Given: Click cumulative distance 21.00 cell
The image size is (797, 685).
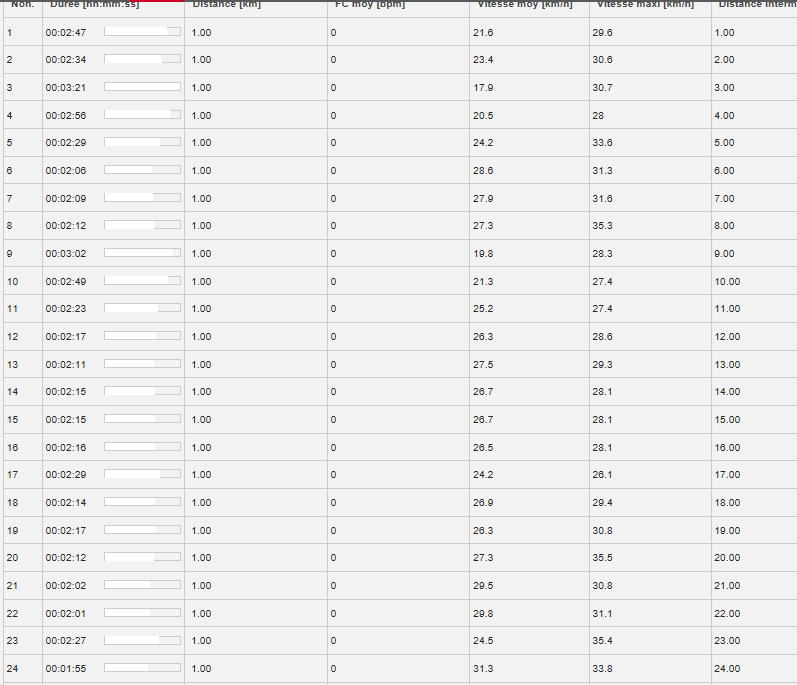Looking at the screenshot, I should [x=727, y=585].
